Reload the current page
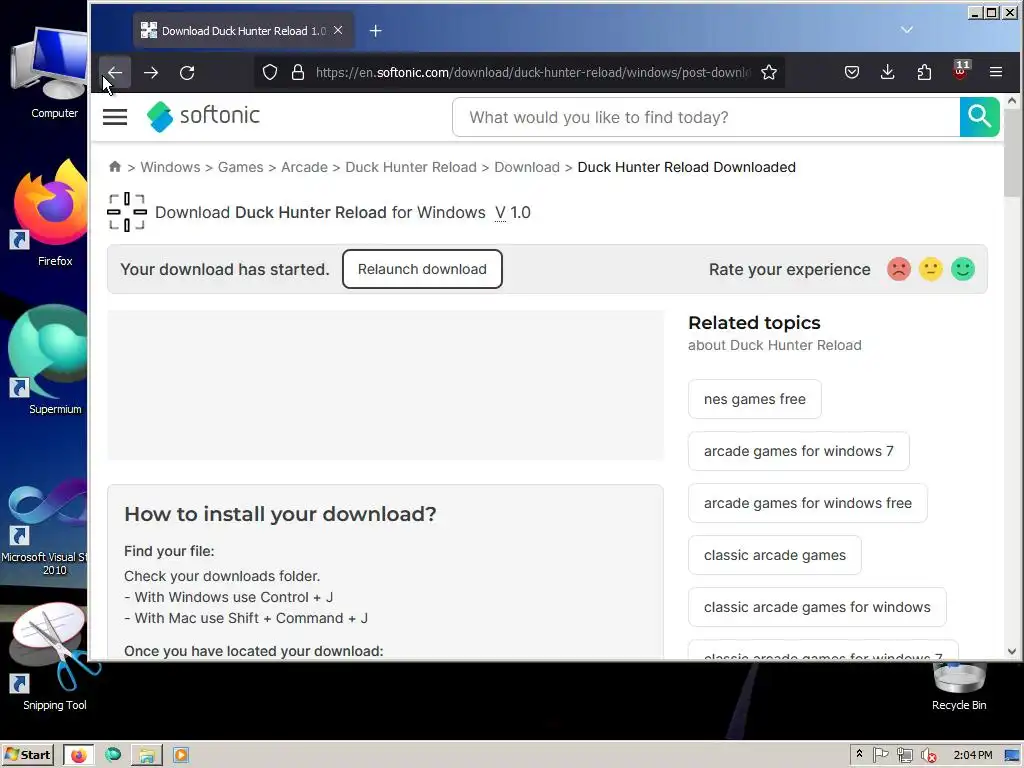This screenshot has height=768, width=1024. [x=187, y=72]
